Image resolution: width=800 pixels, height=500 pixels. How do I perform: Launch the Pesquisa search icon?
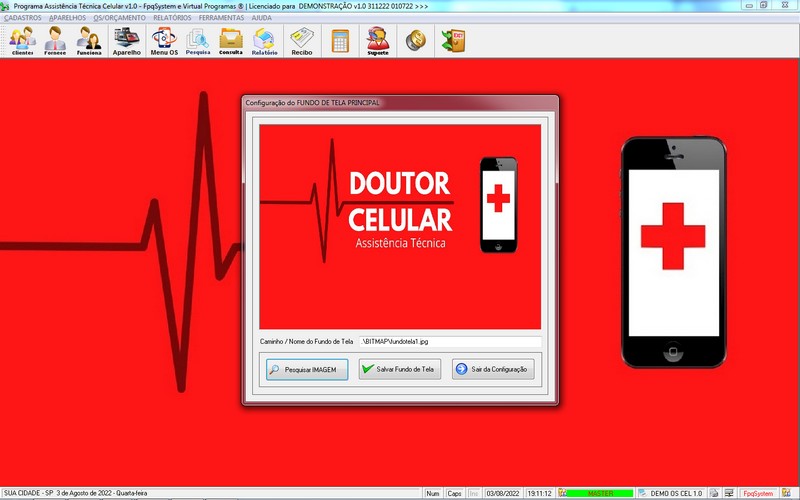[x=197, y=40]
